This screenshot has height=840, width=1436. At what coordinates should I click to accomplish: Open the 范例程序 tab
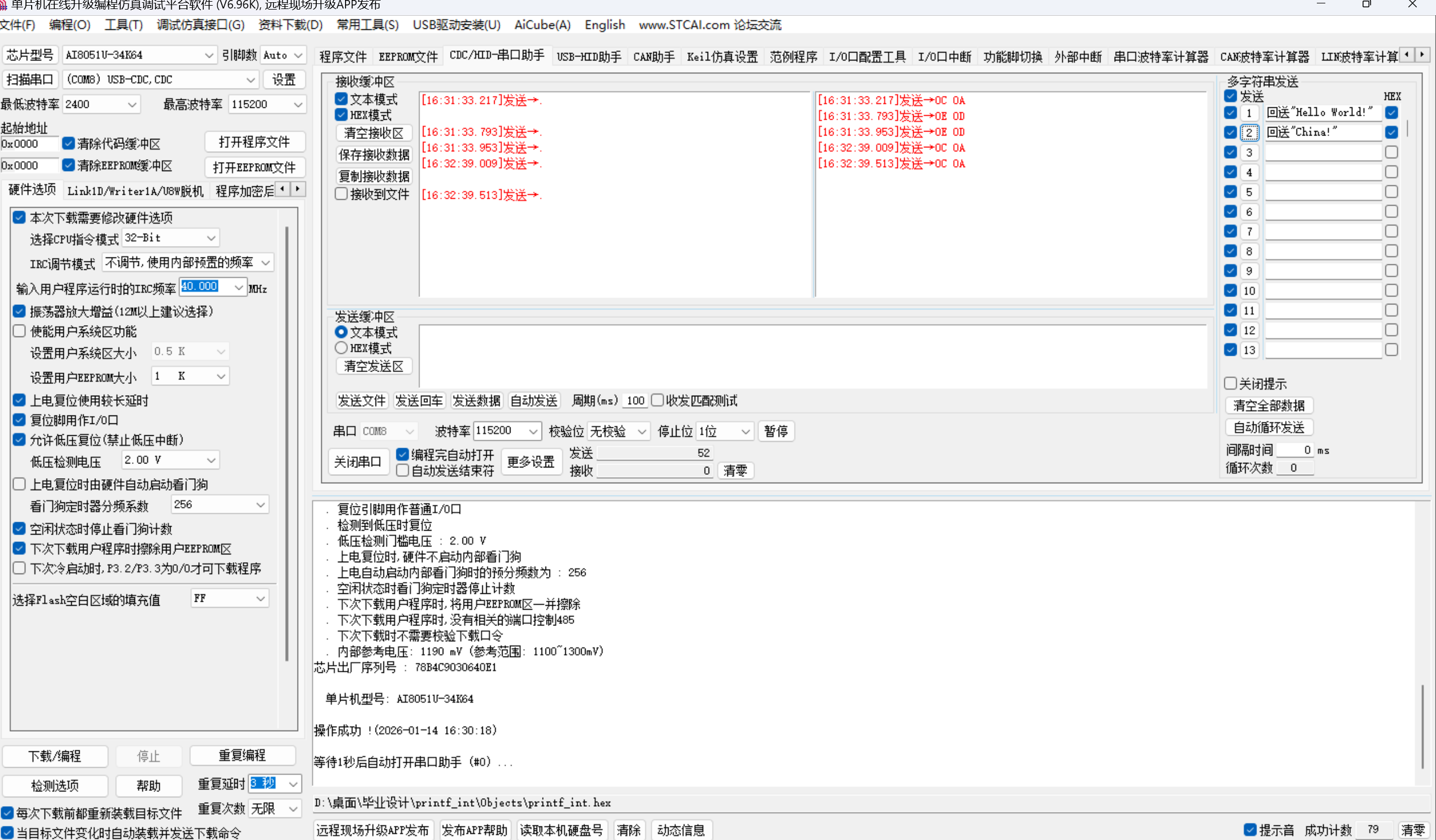793,56
